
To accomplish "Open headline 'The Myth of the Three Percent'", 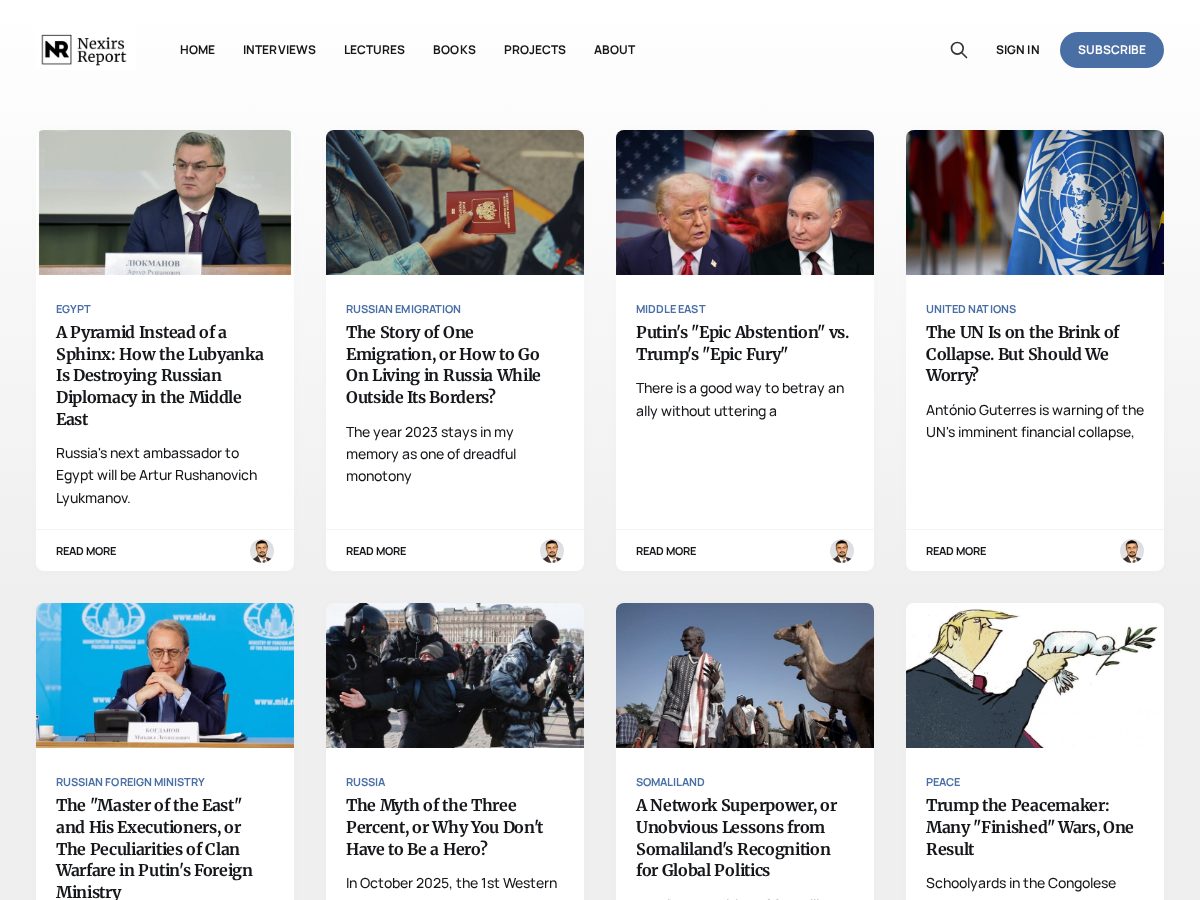I will [444, 827].
